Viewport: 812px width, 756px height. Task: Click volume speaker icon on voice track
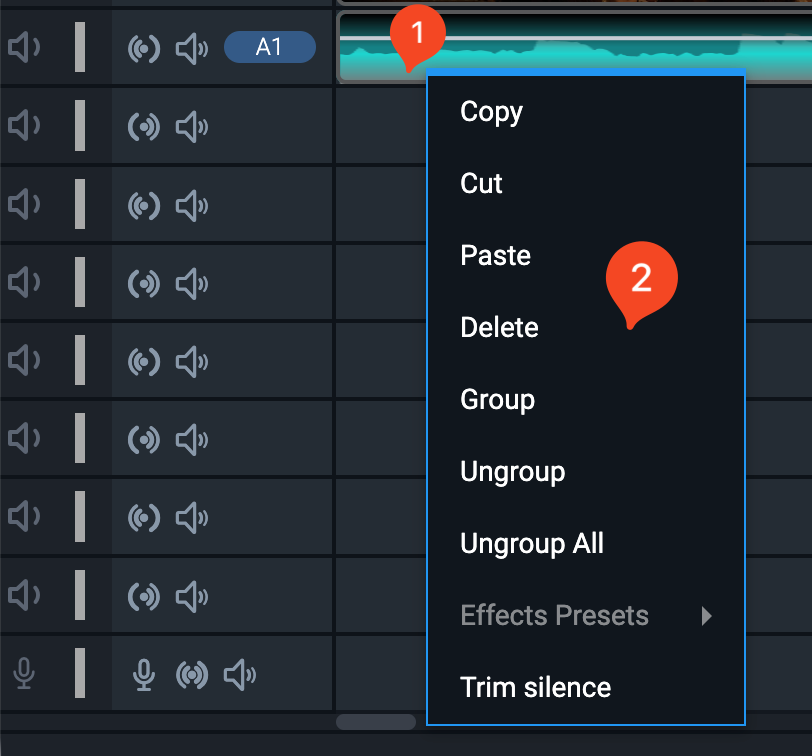coord(240,675)
